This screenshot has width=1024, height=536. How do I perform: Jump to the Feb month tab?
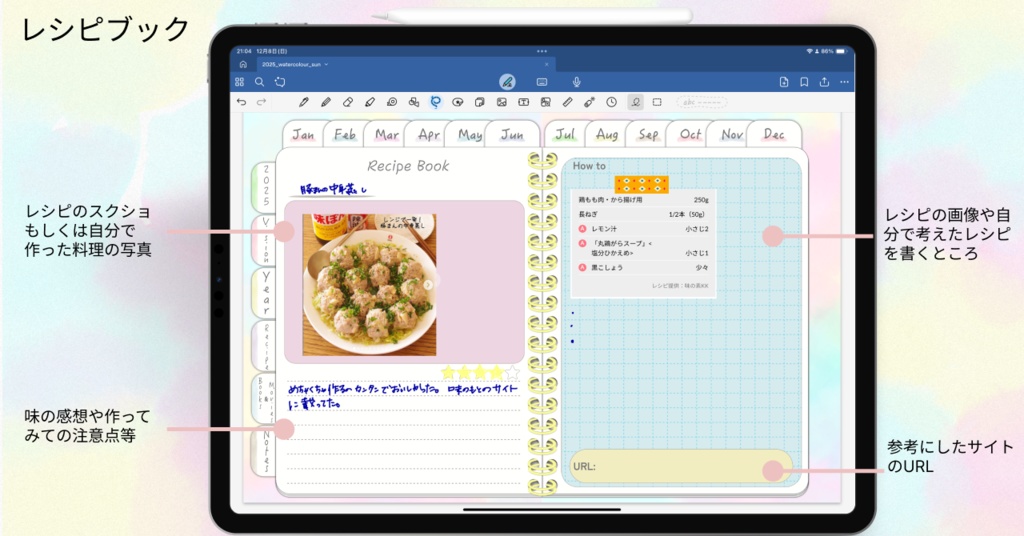tap(345, 134)
